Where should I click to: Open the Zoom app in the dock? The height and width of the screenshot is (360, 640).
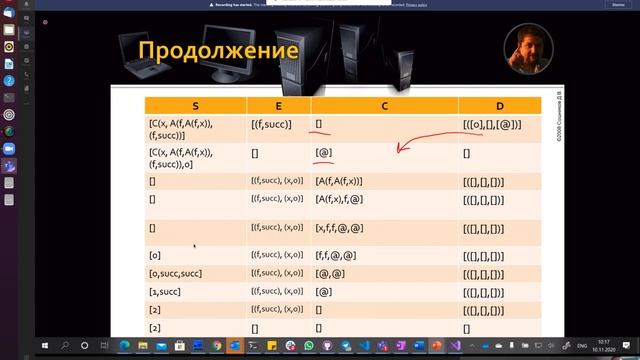pyautogui.click(x=9, y=149)
